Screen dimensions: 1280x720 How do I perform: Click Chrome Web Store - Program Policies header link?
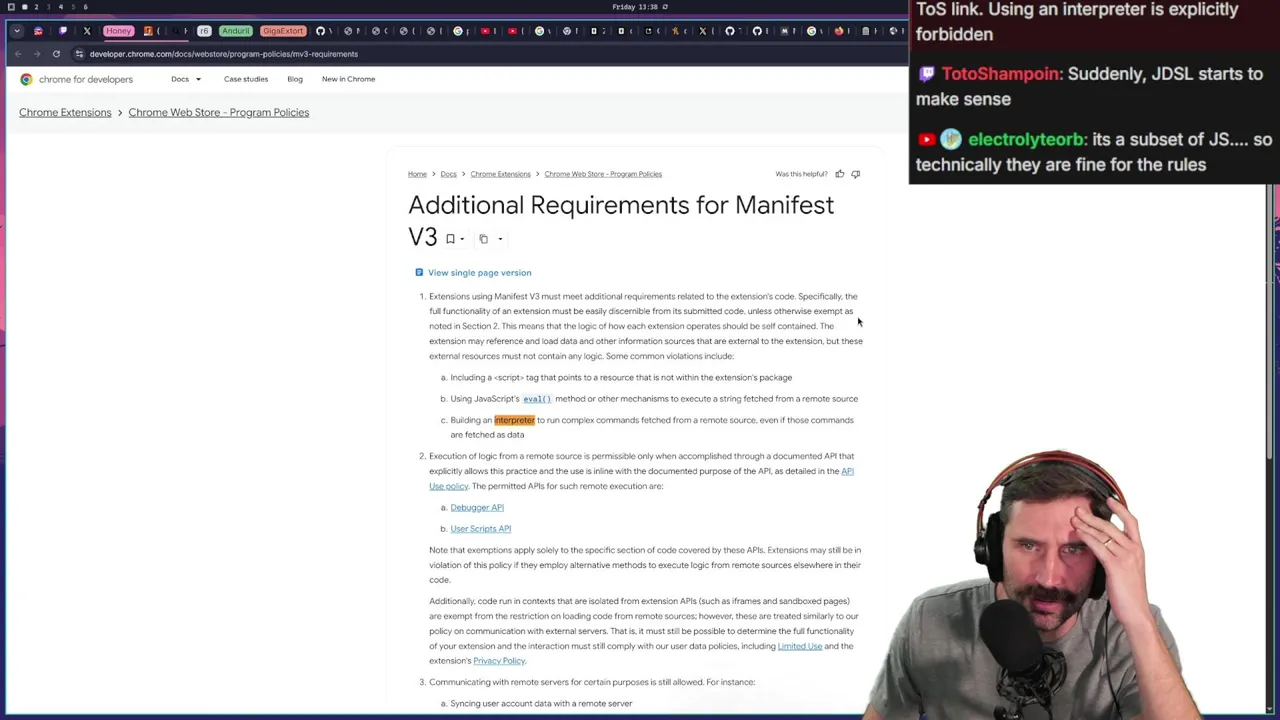pos(219,112)
